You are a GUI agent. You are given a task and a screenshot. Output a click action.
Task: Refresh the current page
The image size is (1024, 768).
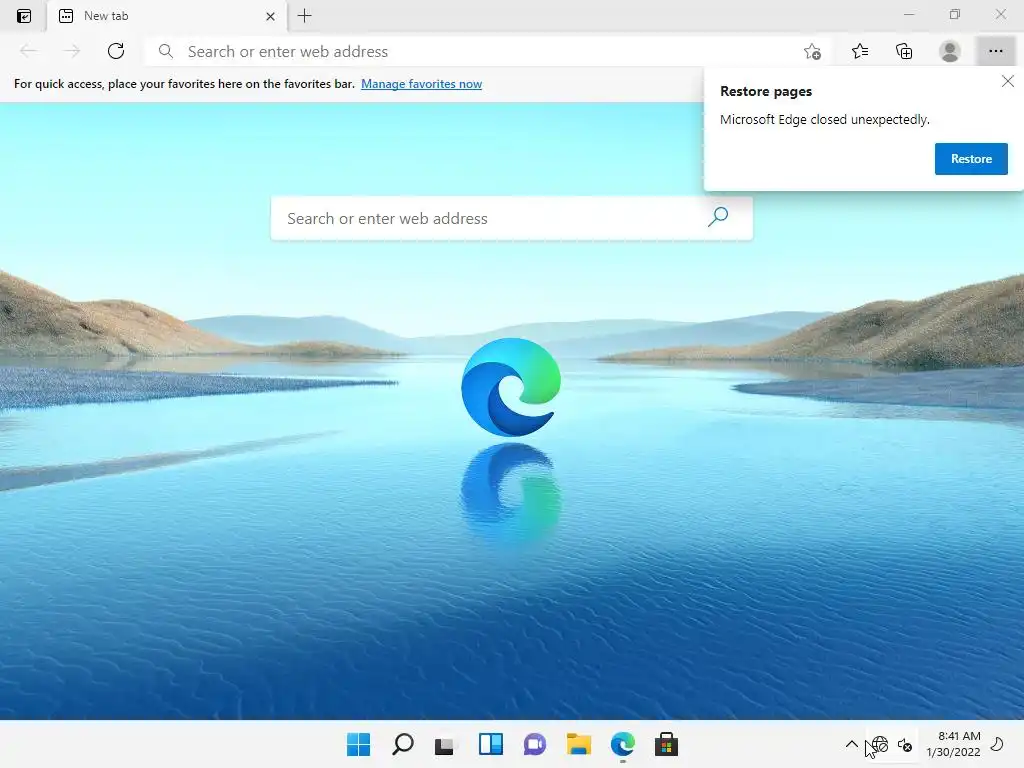coord(116,51)
